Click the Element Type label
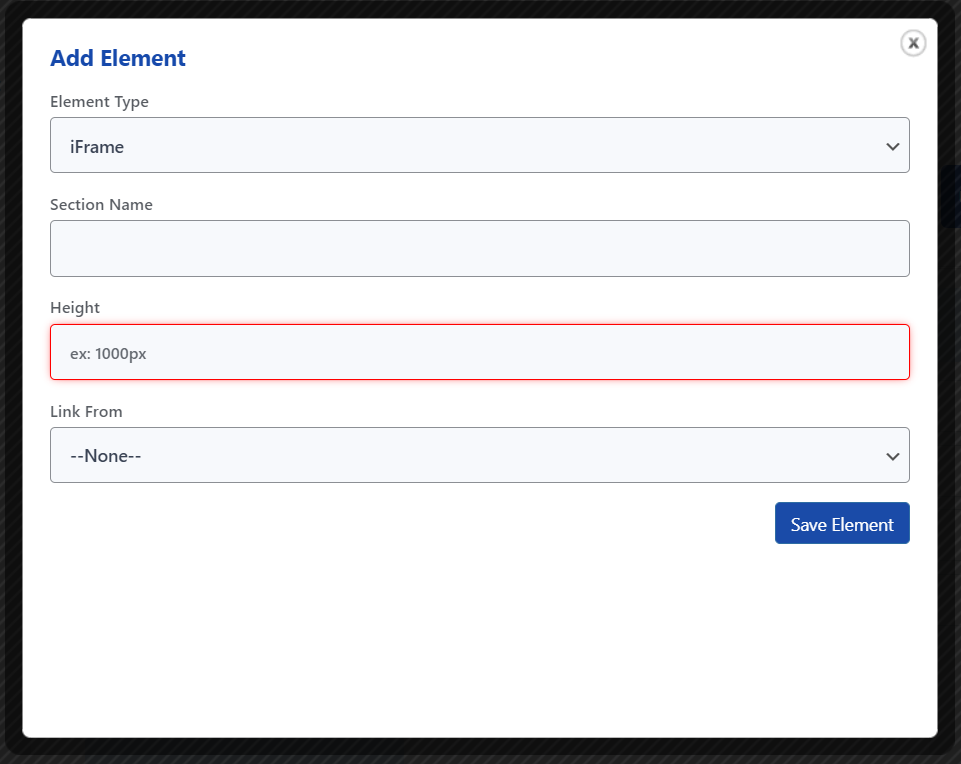961x764 pixels. (x=99, y=102)
